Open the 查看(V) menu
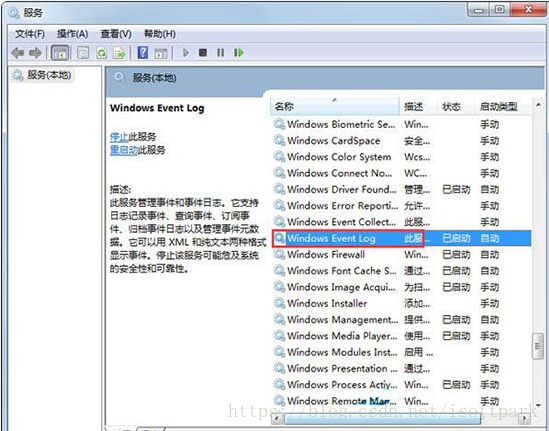The image size is (549, 431). (116, 34)
